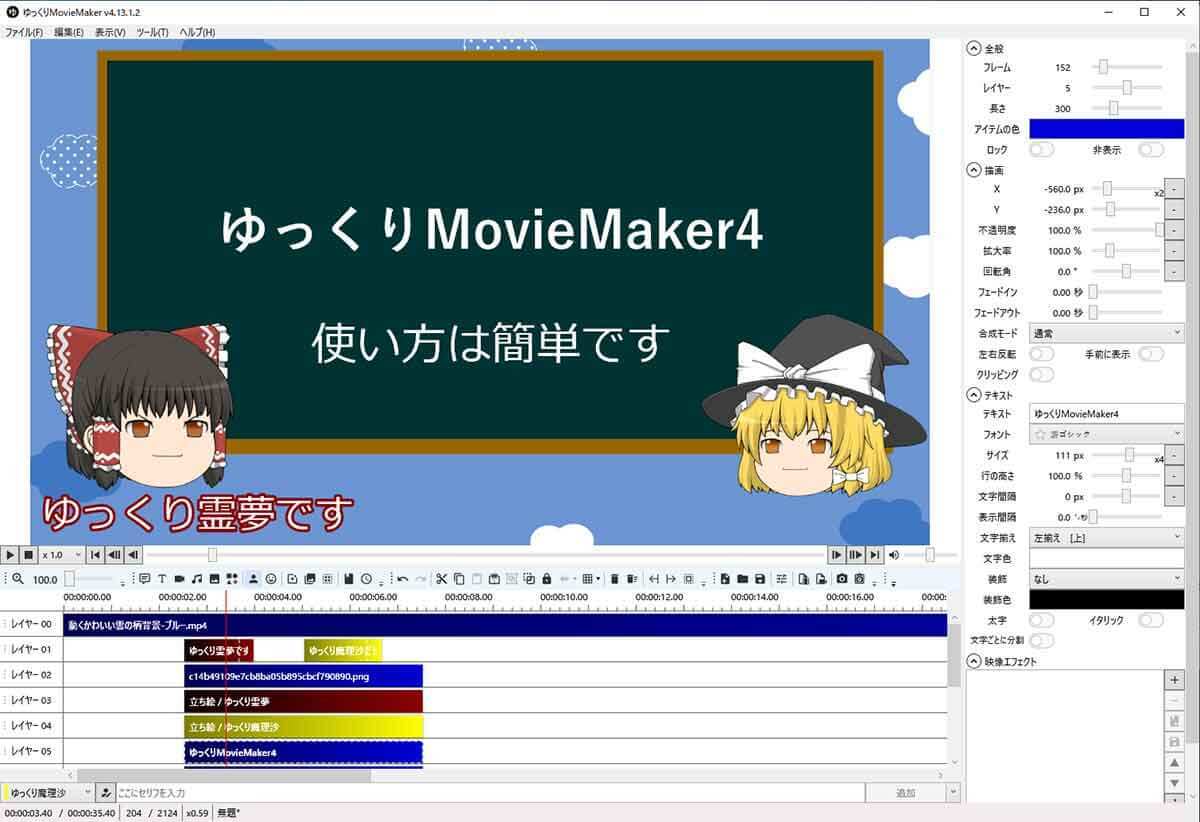The width and height of the screenshot is (1200, 822).
Task: Open character selector ゆっくり魔理沙 dropdown
Action: tap(48, 793)
